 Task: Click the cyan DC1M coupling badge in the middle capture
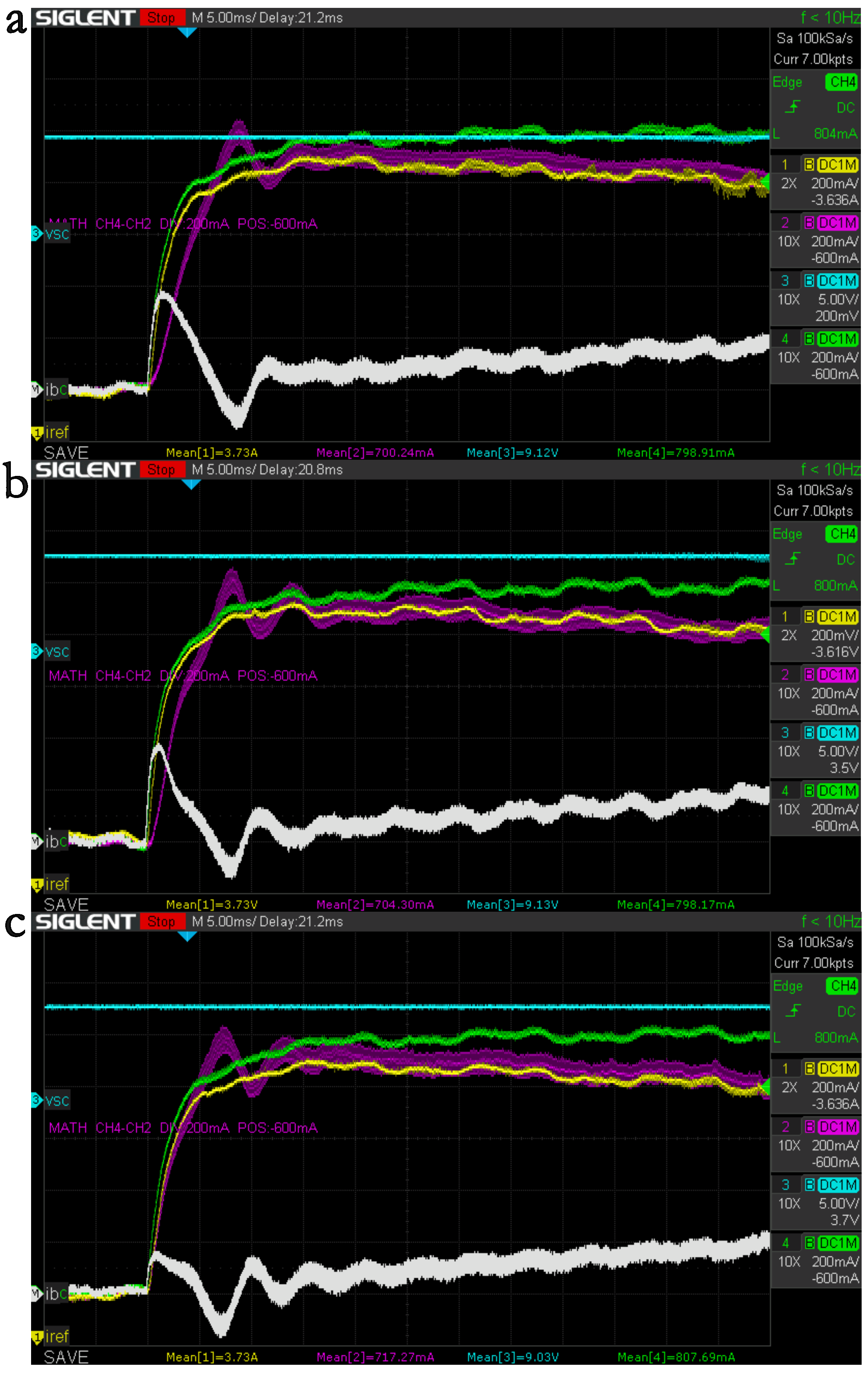[837, 733]
